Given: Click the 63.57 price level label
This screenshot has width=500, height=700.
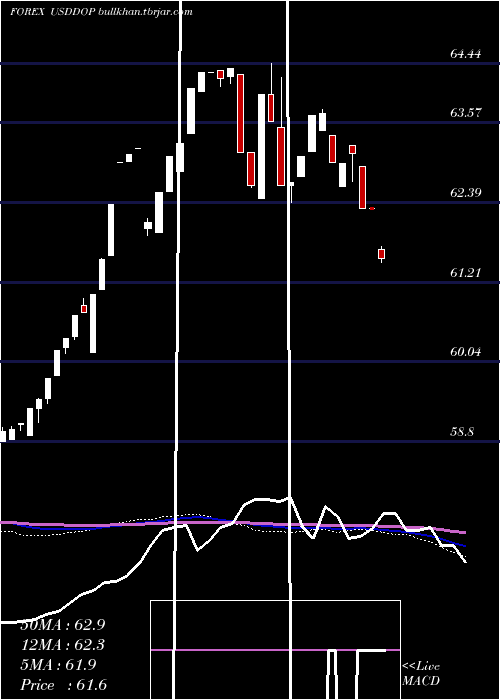Looking at the screenshot, I should tap(466, 112).
